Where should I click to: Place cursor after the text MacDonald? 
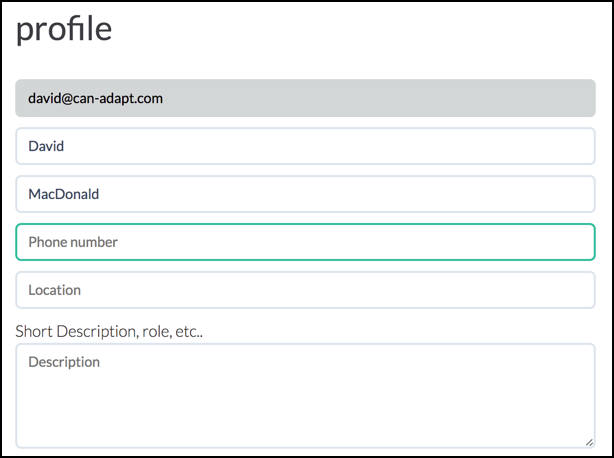[x=100, y=194]
